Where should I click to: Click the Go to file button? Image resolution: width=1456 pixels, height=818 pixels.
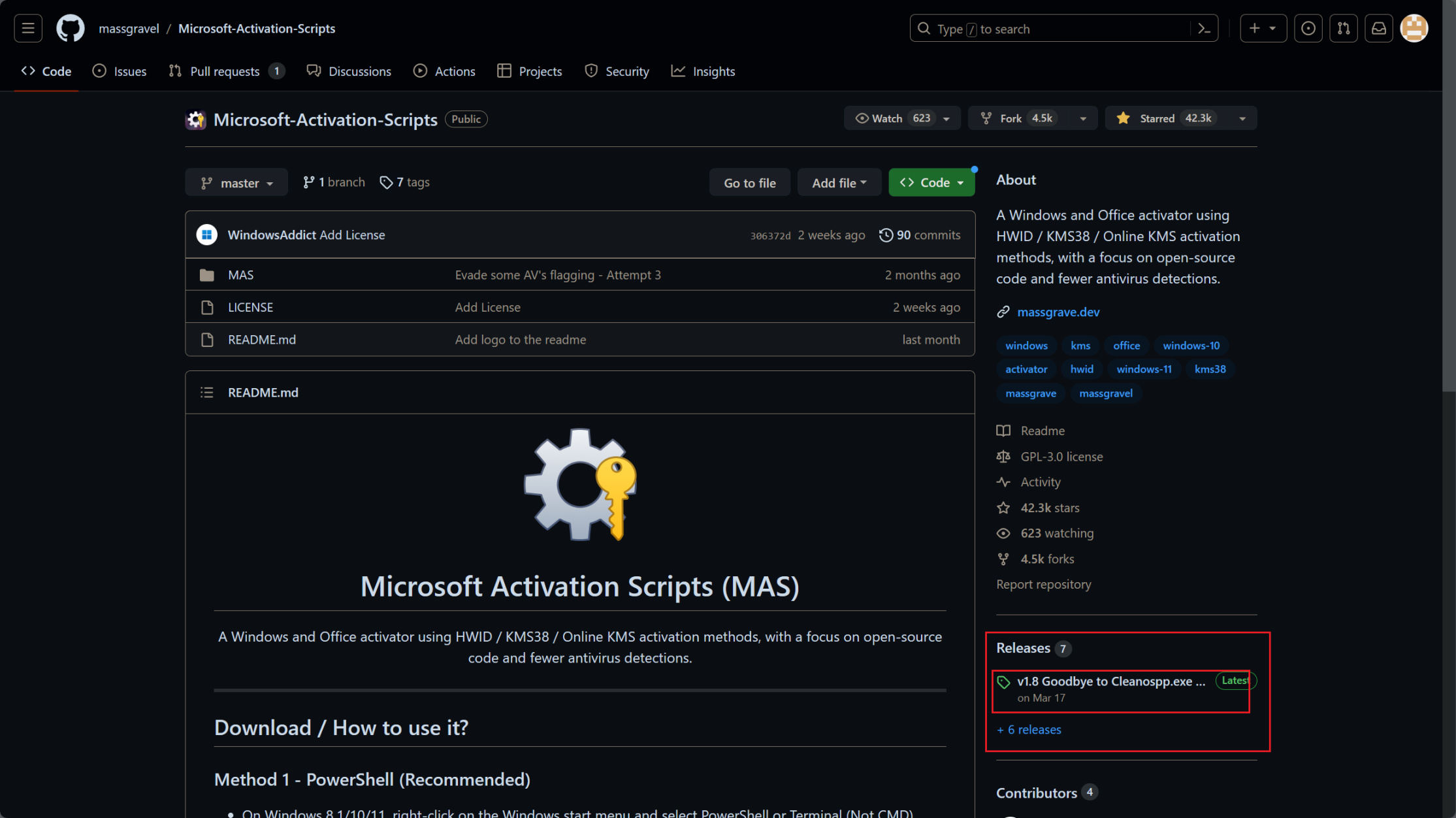[x=750, y=183]
